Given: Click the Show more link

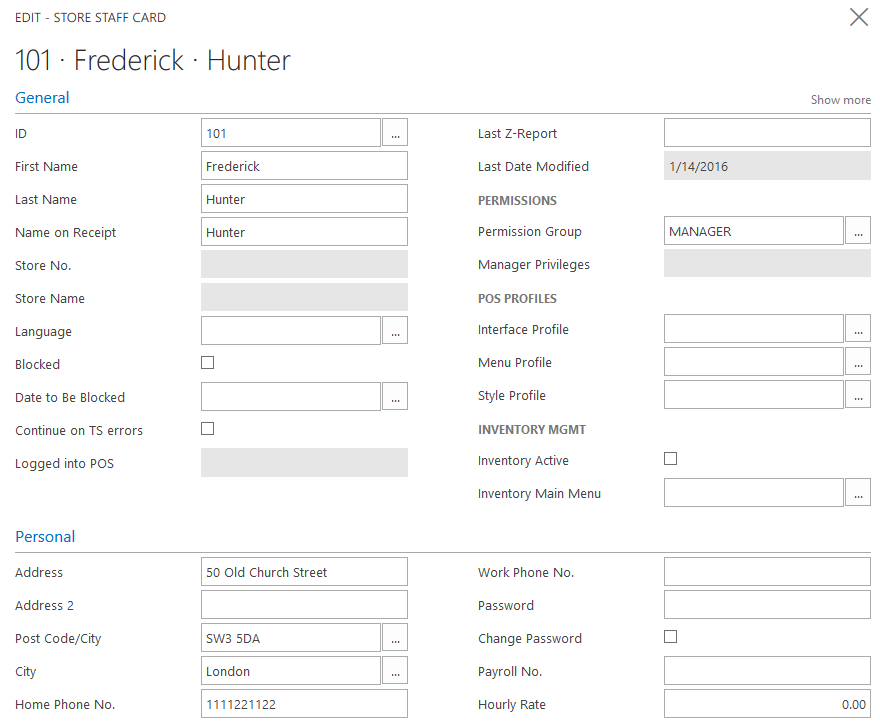Looking at the screenshot, I should [x=840, y=100].
